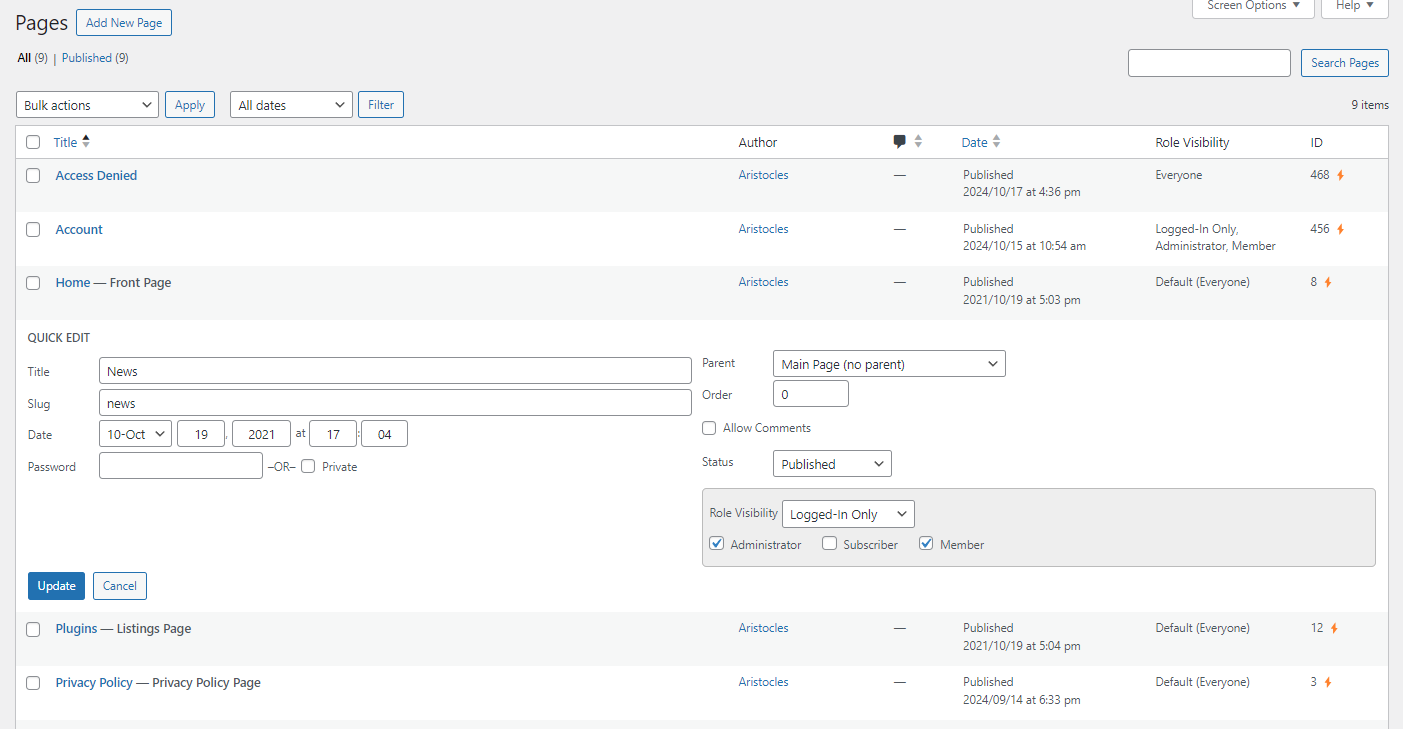
Task: Open the Status dropdown in Quick Edit
Action: (x=832, y=463)
